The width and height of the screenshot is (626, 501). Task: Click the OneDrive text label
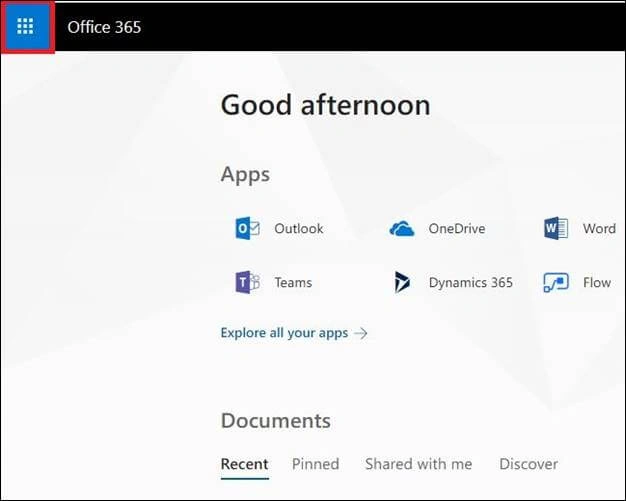pyautogui.click(x=457, y=229)
